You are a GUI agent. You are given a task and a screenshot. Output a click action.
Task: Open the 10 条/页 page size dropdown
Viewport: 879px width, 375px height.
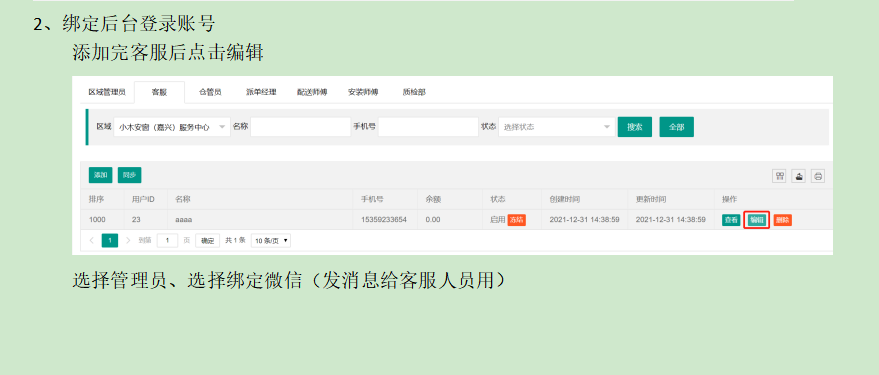coord(271,240)
